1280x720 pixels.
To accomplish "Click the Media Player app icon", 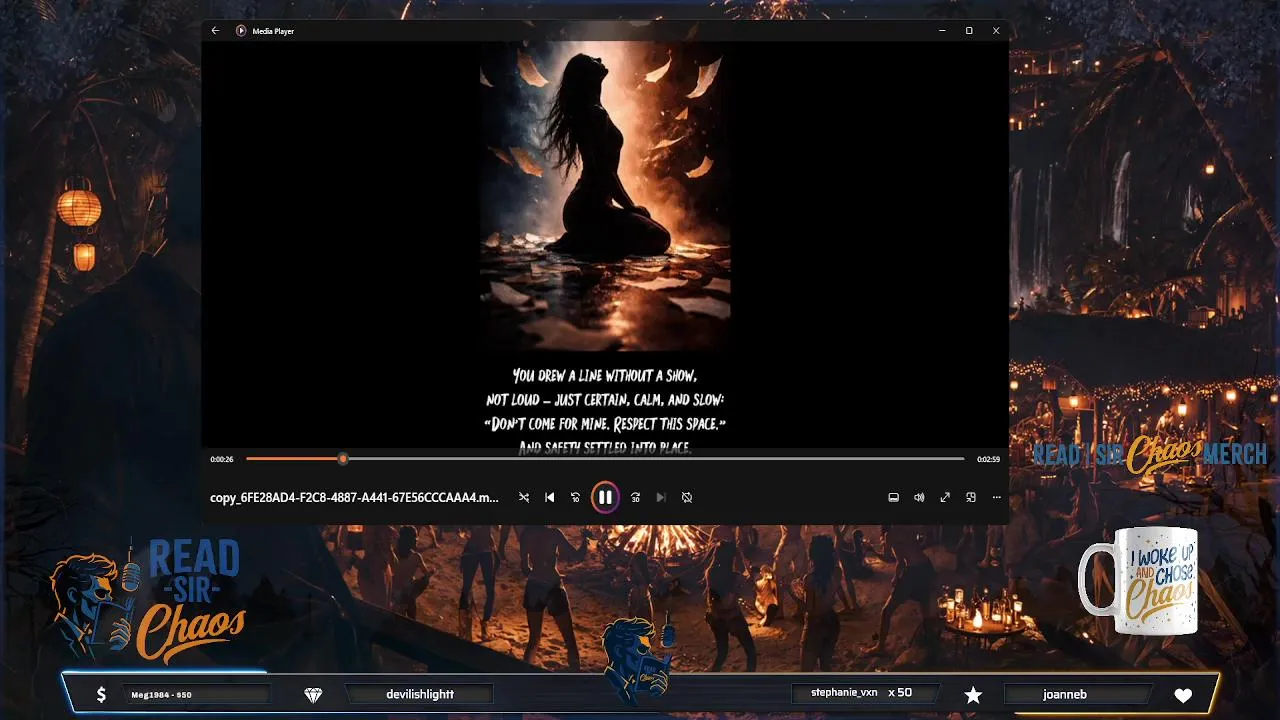I will coord(241,31).
